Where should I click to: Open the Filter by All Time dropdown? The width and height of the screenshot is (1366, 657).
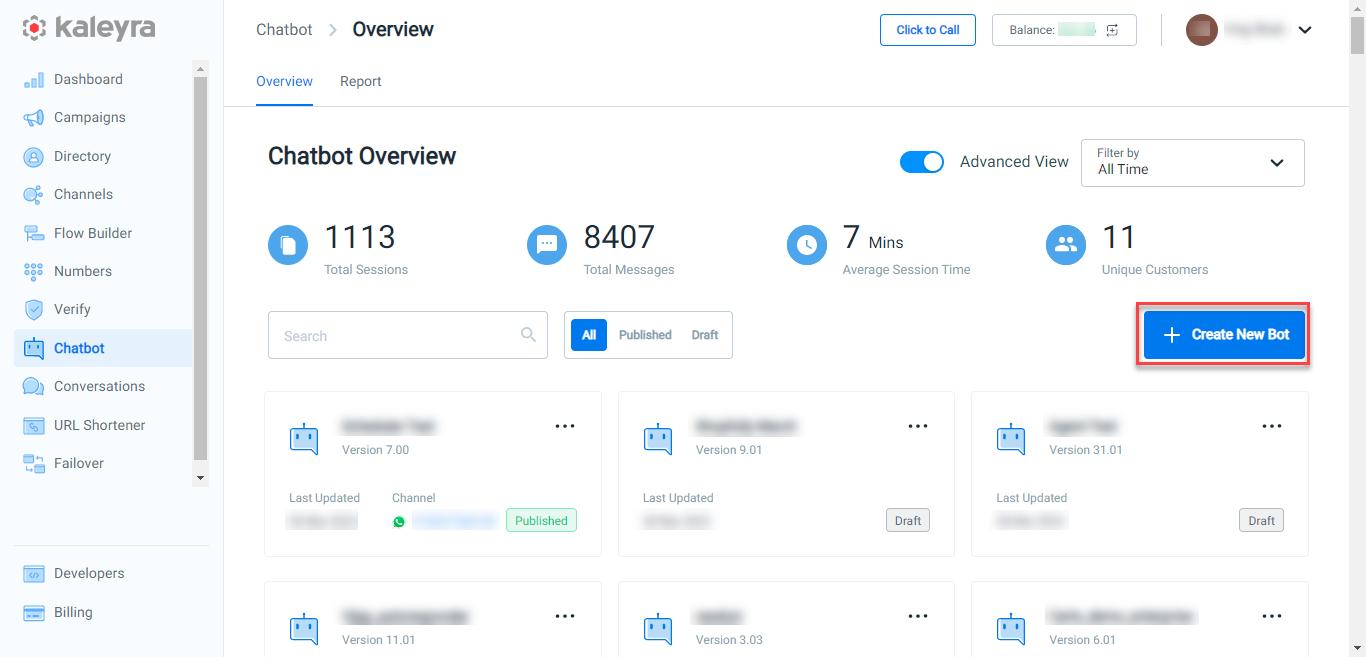[1193, 163]
